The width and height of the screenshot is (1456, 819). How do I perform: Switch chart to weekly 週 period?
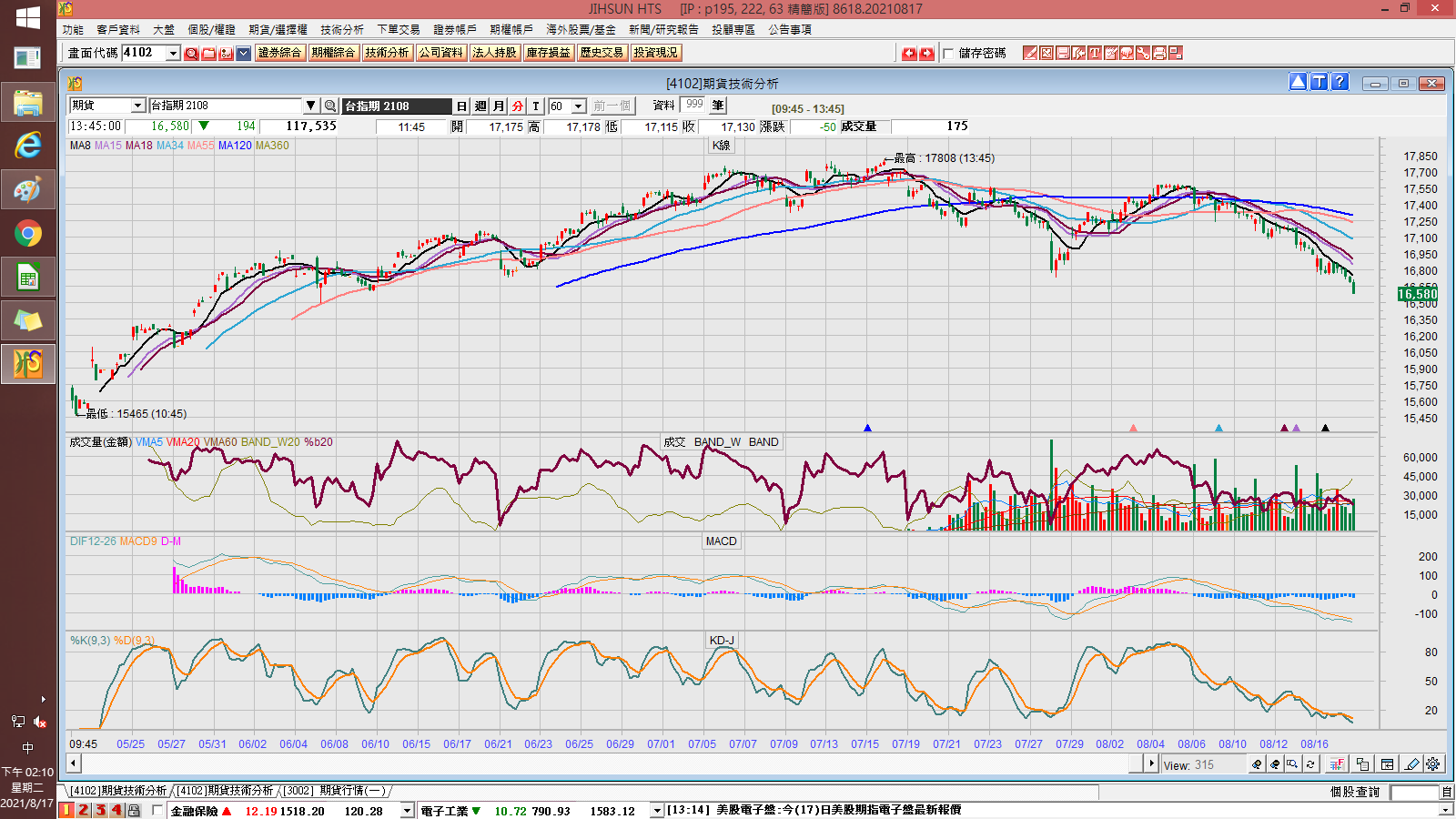coord(480,106)
